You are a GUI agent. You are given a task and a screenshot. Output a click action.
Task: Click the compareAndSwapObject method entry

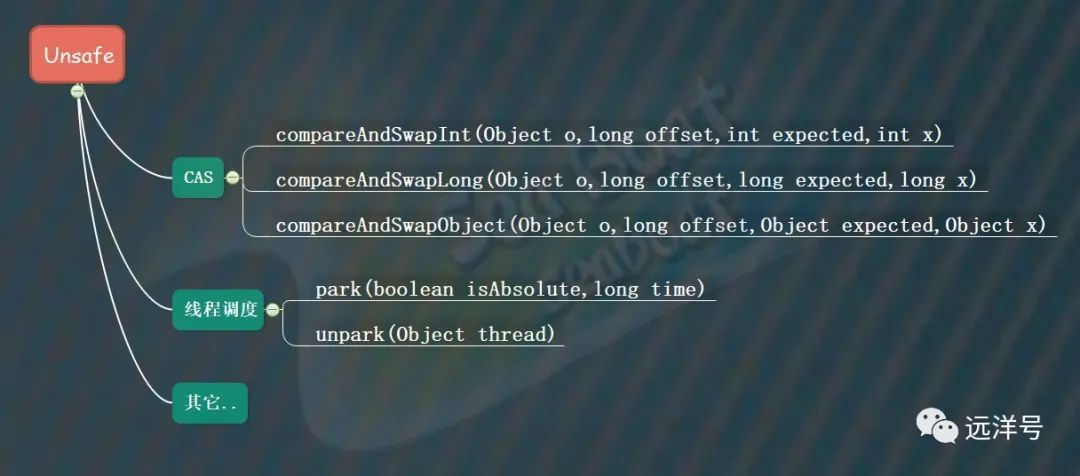point(661,225)
